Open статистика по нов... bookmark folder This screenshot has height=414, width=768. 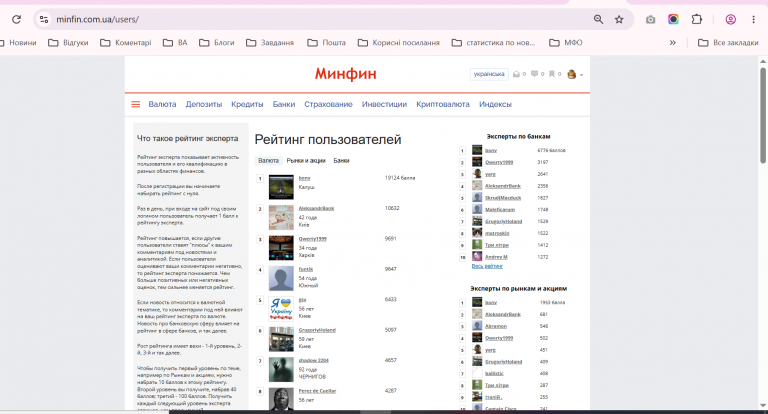pos(494,43)
